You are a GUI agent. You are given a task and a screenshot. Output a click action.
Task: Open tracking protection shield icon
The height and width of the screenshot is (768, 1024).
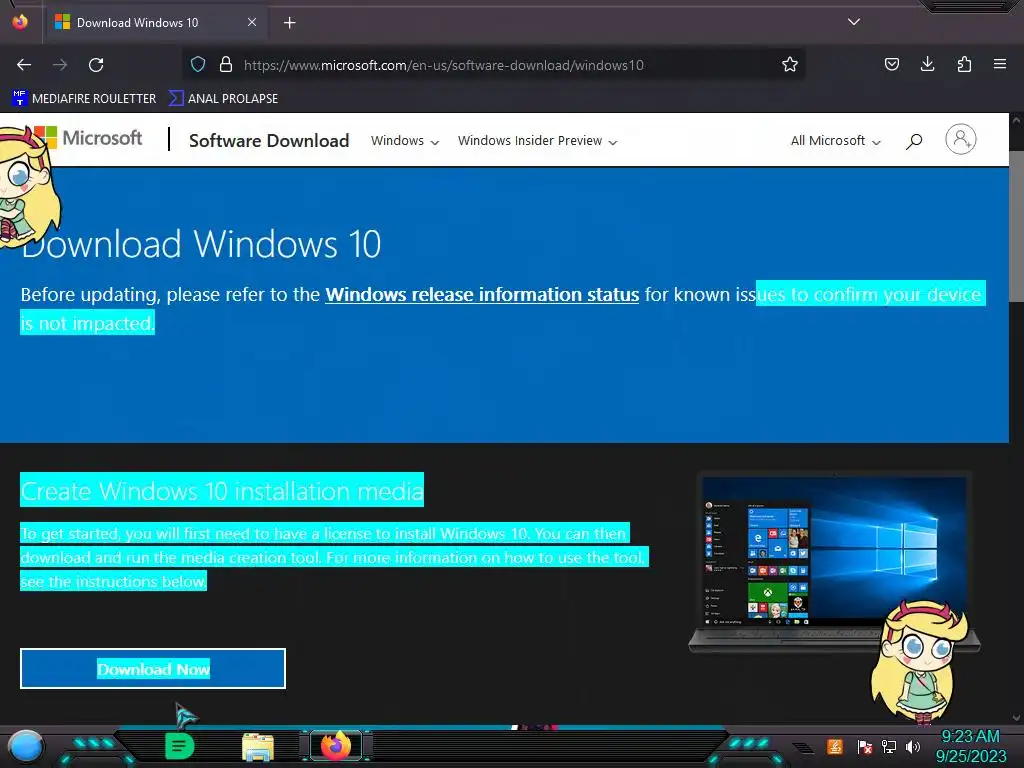(x=198, y=65)
